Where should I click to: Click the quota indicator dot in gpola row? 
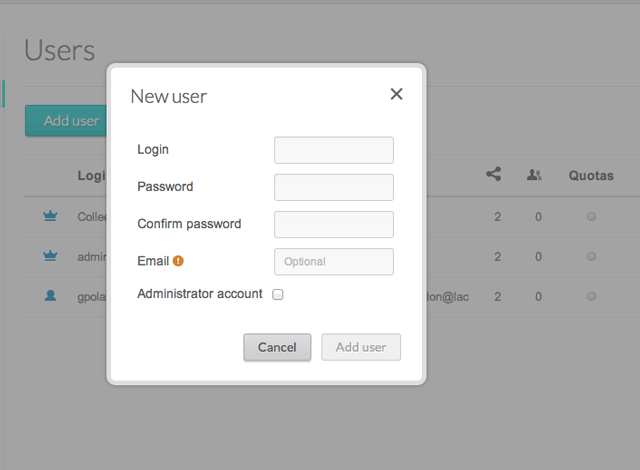click(x=591, y=296)
